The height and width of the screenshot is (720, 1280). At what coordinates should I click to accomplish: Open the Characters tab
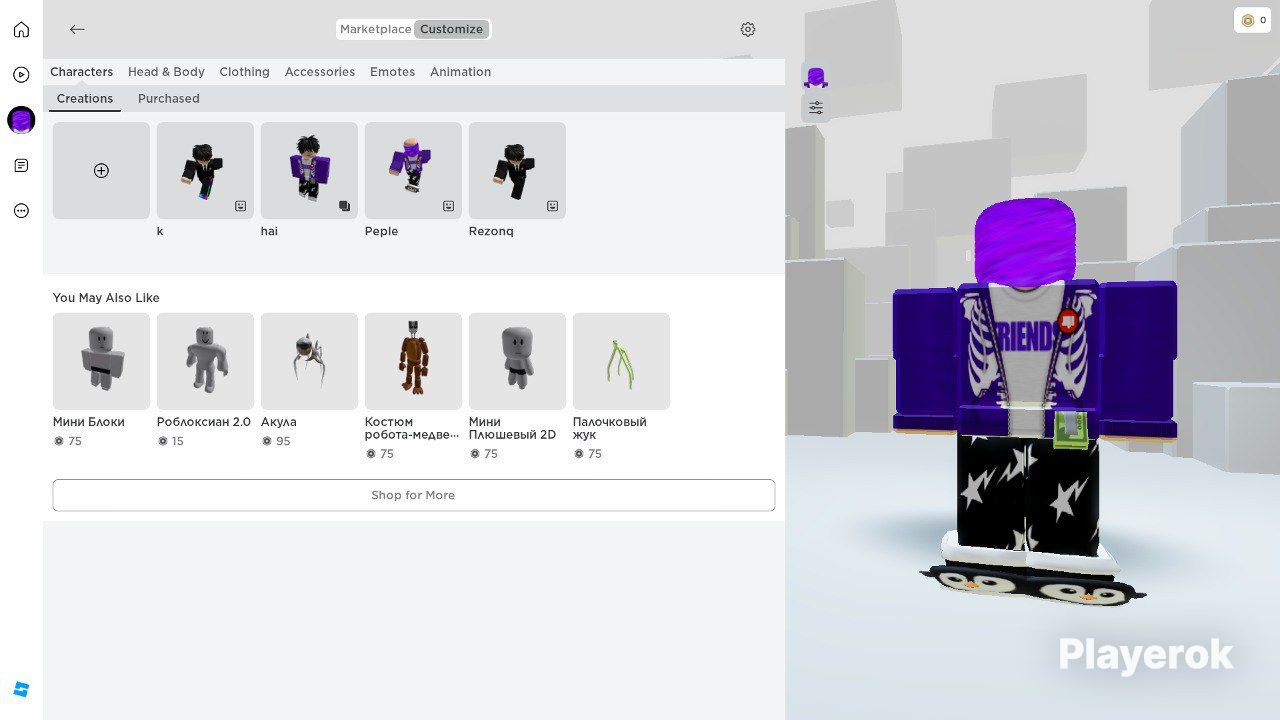pos(82,72)
